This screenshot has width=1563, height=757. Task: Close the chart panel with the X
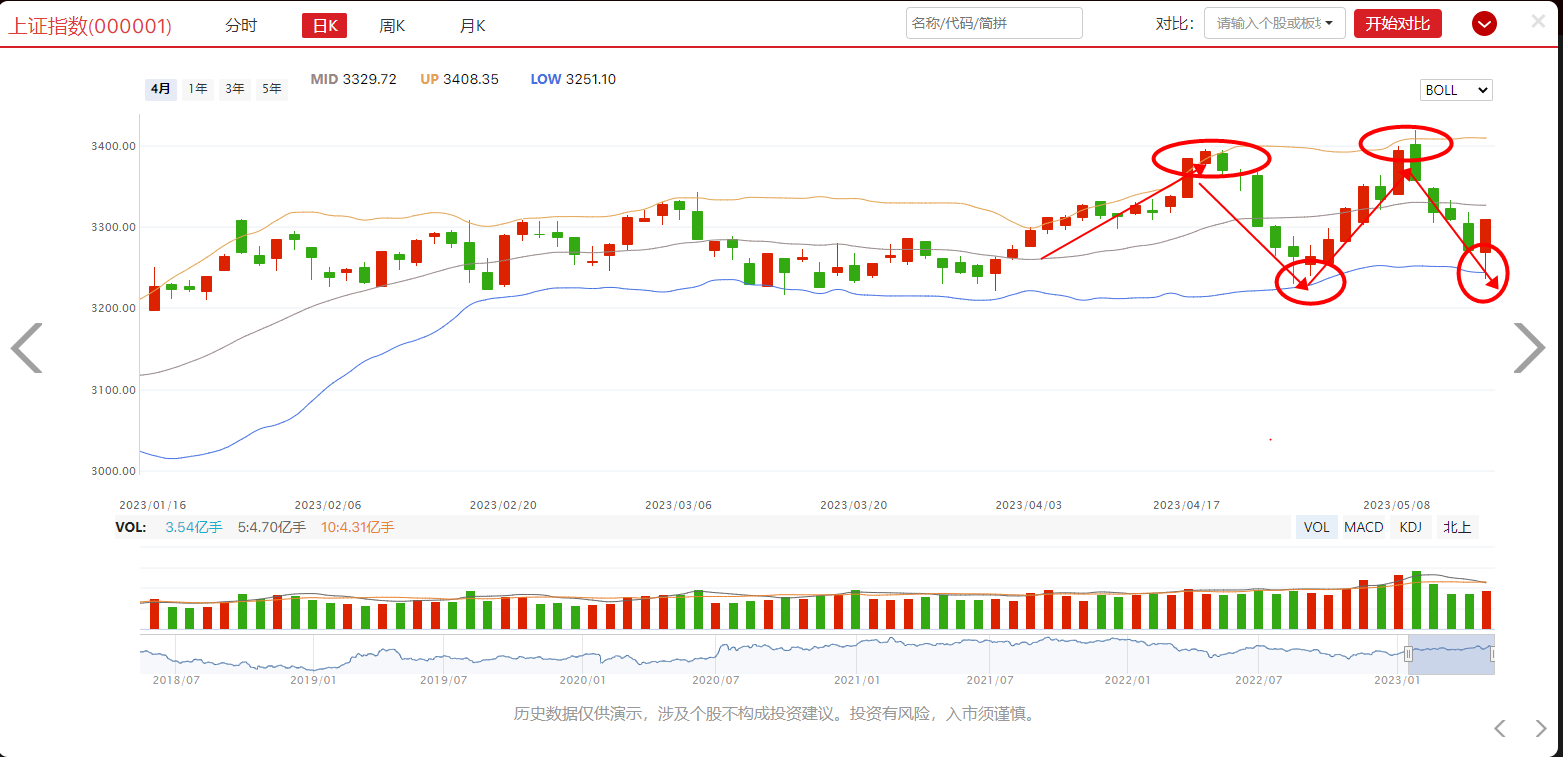[1538, 20]
